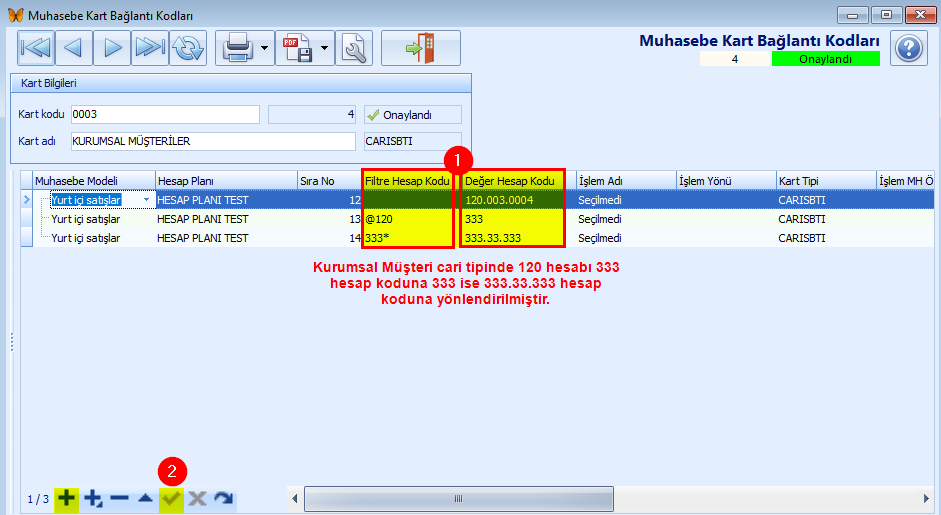Screen dimensions: 941x515
Task: Click the horizontal scrollbar thumb
Action: [x=458, y=499]
